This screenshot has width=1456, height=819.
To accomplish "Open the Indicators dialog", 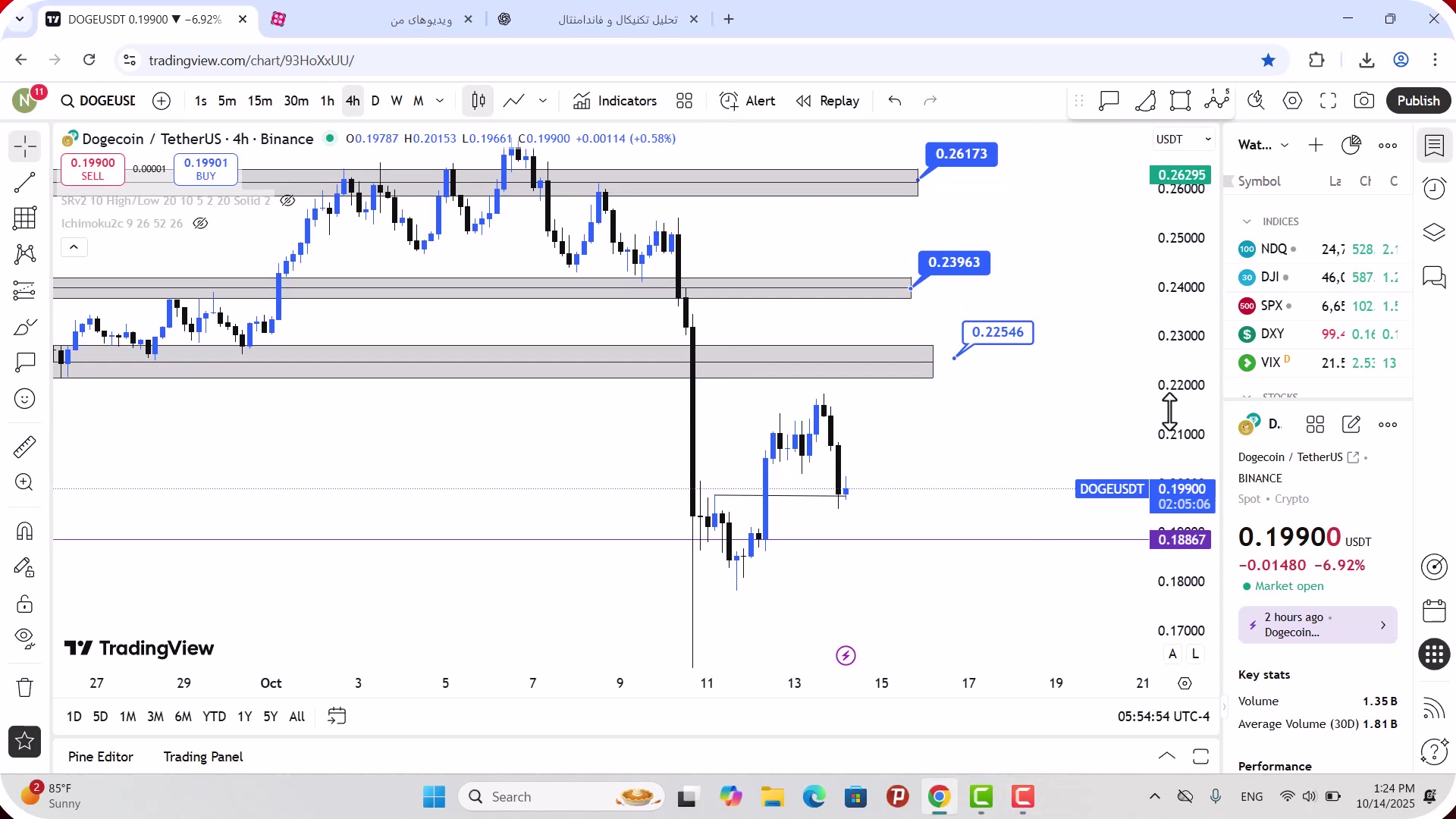I will (x=615, y=101).
